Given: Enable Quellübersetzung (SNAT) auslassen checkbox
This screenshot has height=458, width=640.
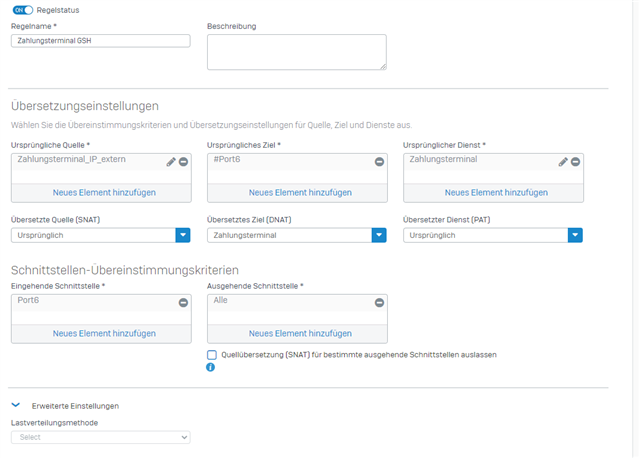Looking at the screenshot, I should [x=212, y=355].
